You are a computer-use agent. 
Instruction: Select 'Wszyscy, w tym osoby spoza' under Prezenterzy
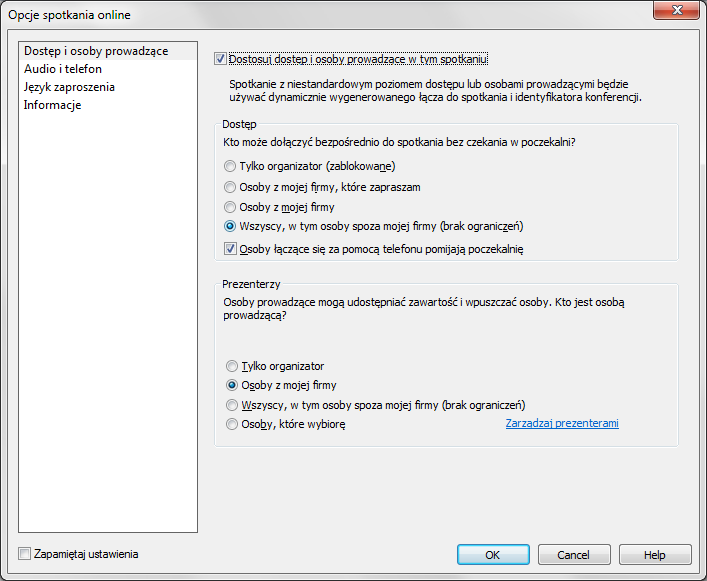click(232, 405)
